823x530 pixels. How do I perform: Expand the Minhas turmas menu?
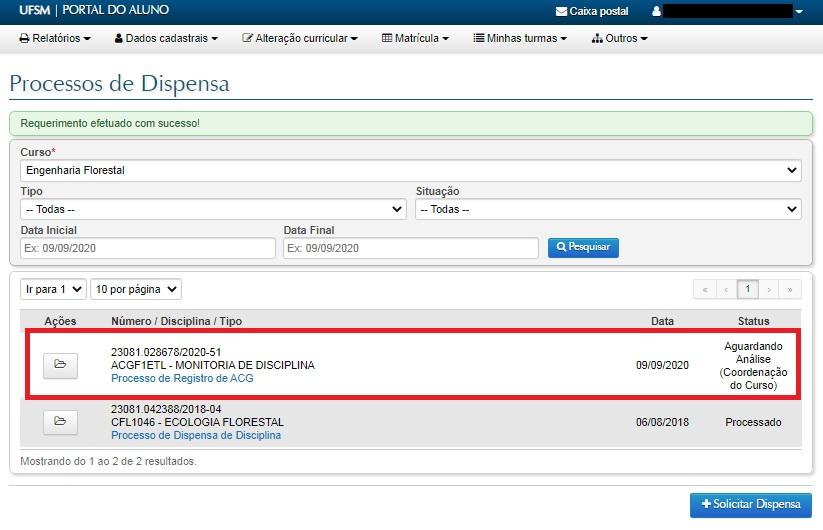tap(520, 38)
